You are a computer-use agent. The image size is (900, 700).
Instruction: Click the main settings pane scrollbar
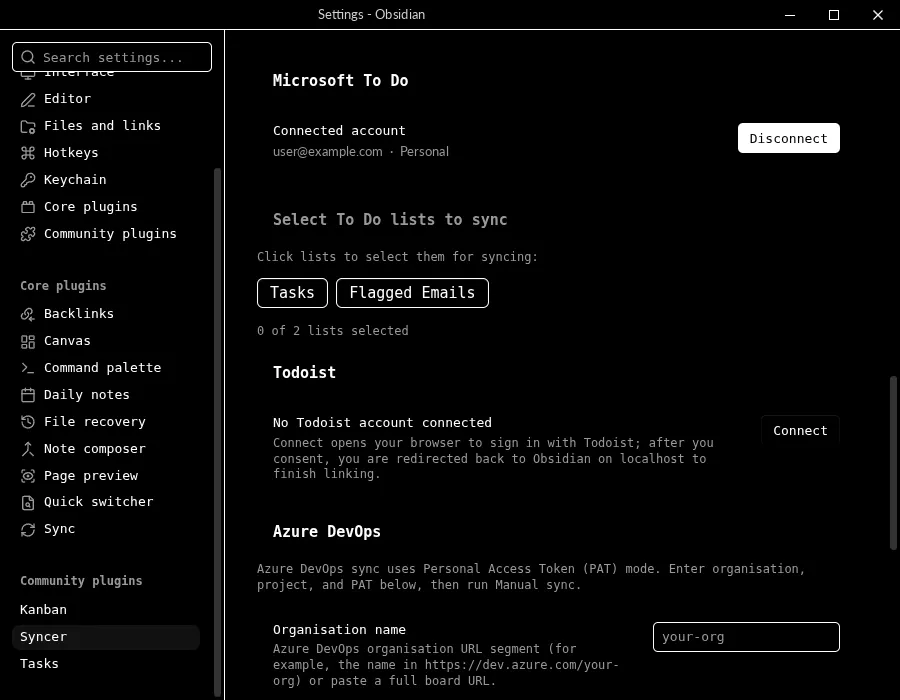click(893, 462)
